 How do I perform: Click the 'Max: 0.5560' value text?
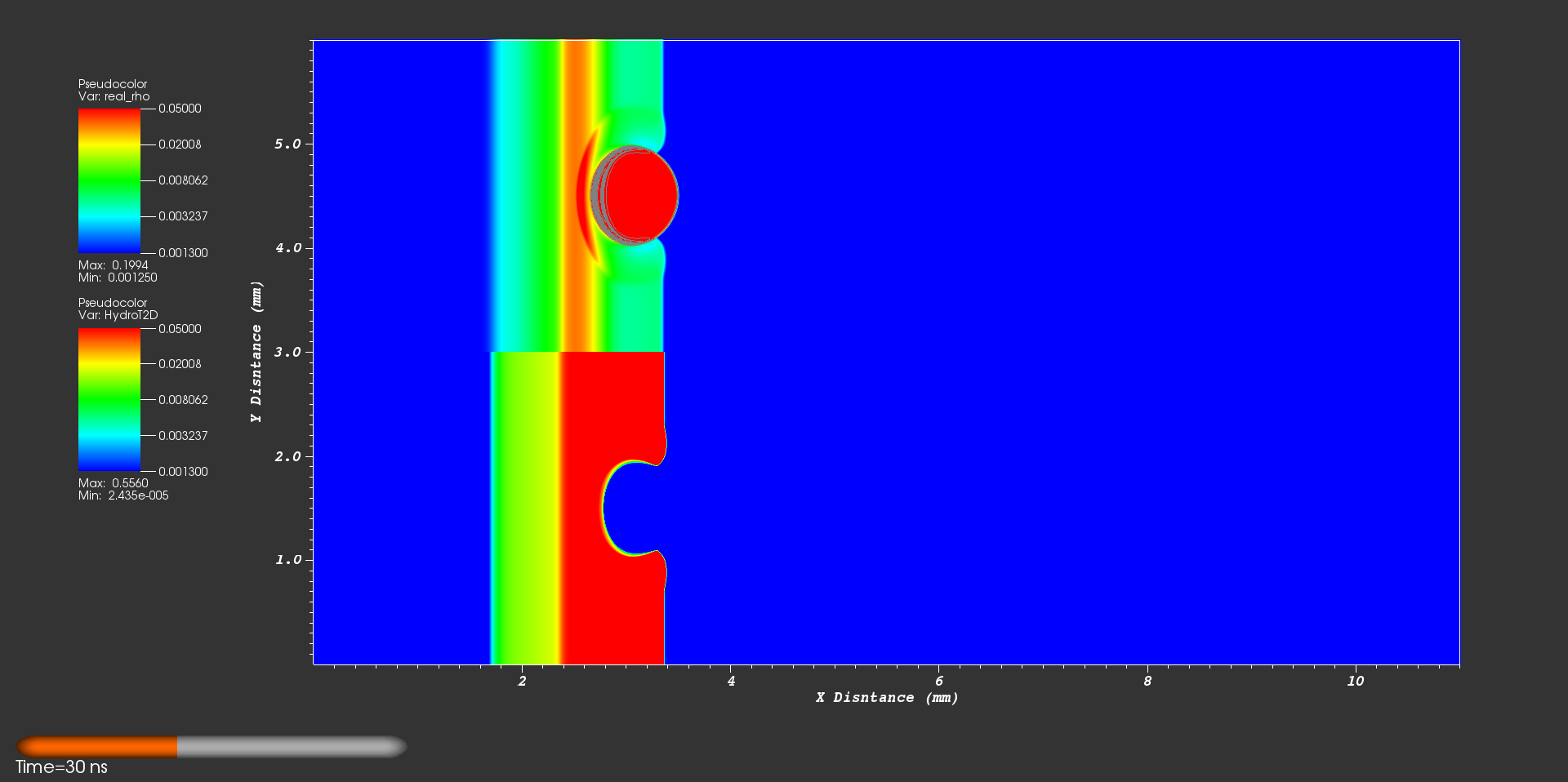(114, 483)
